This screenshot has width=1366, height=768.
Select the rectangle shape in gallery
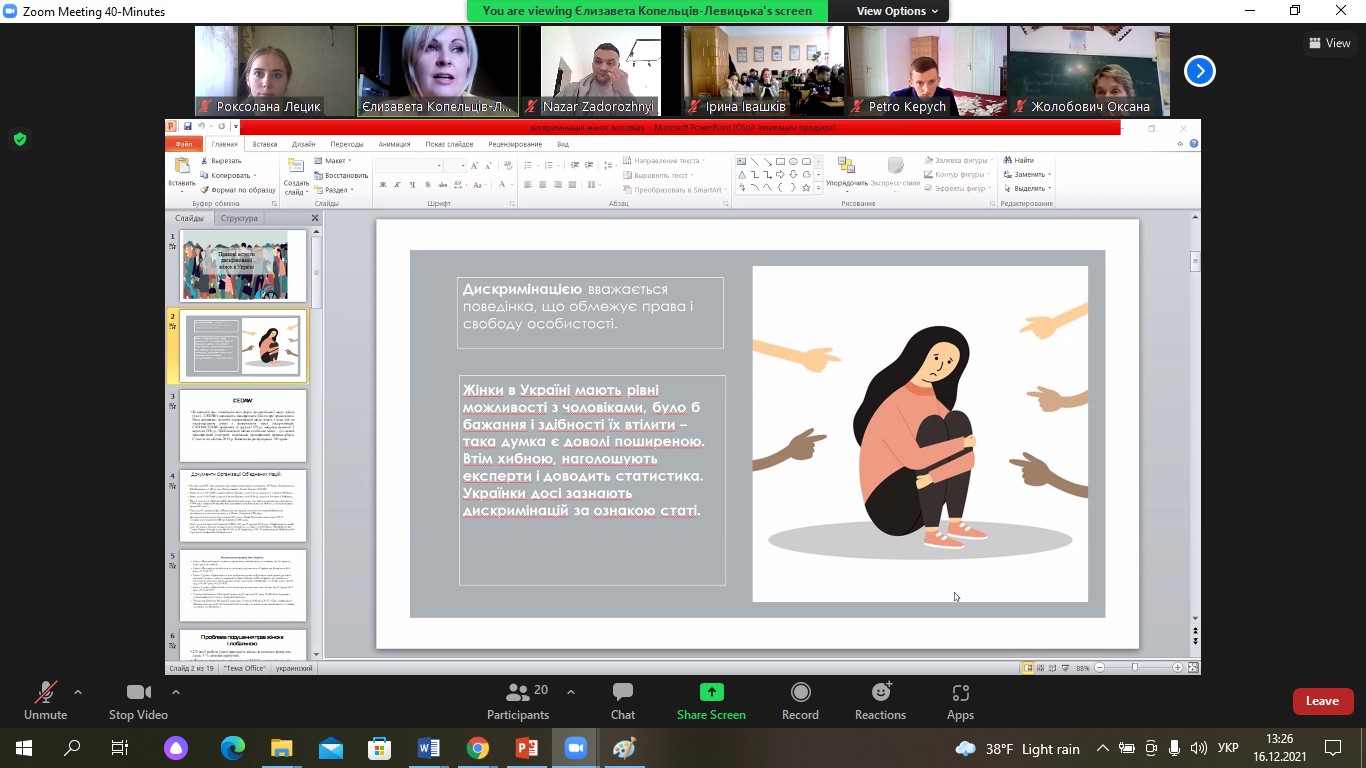pos(781,161)
